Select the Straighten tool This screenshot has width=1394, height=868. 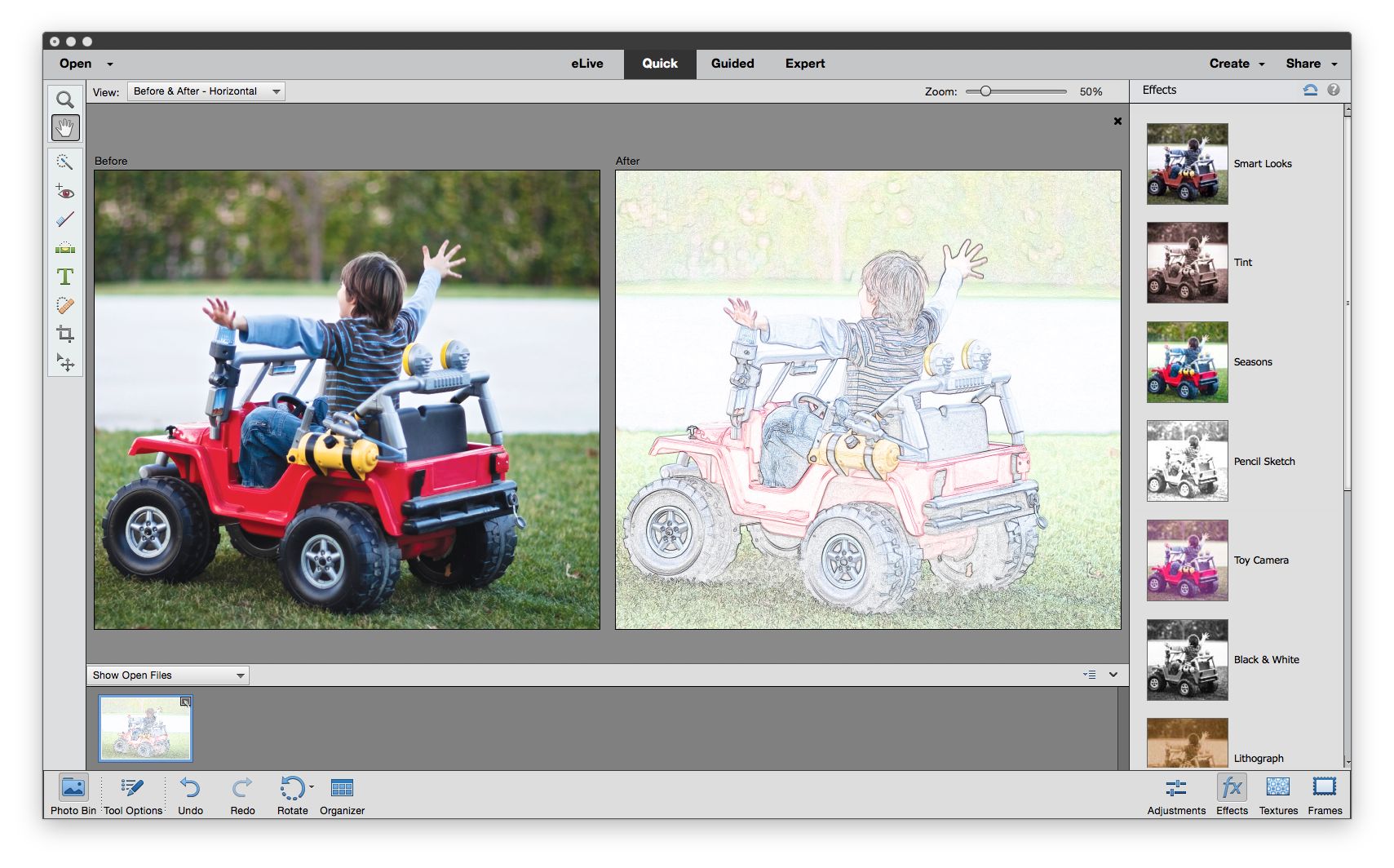point(65,248)
